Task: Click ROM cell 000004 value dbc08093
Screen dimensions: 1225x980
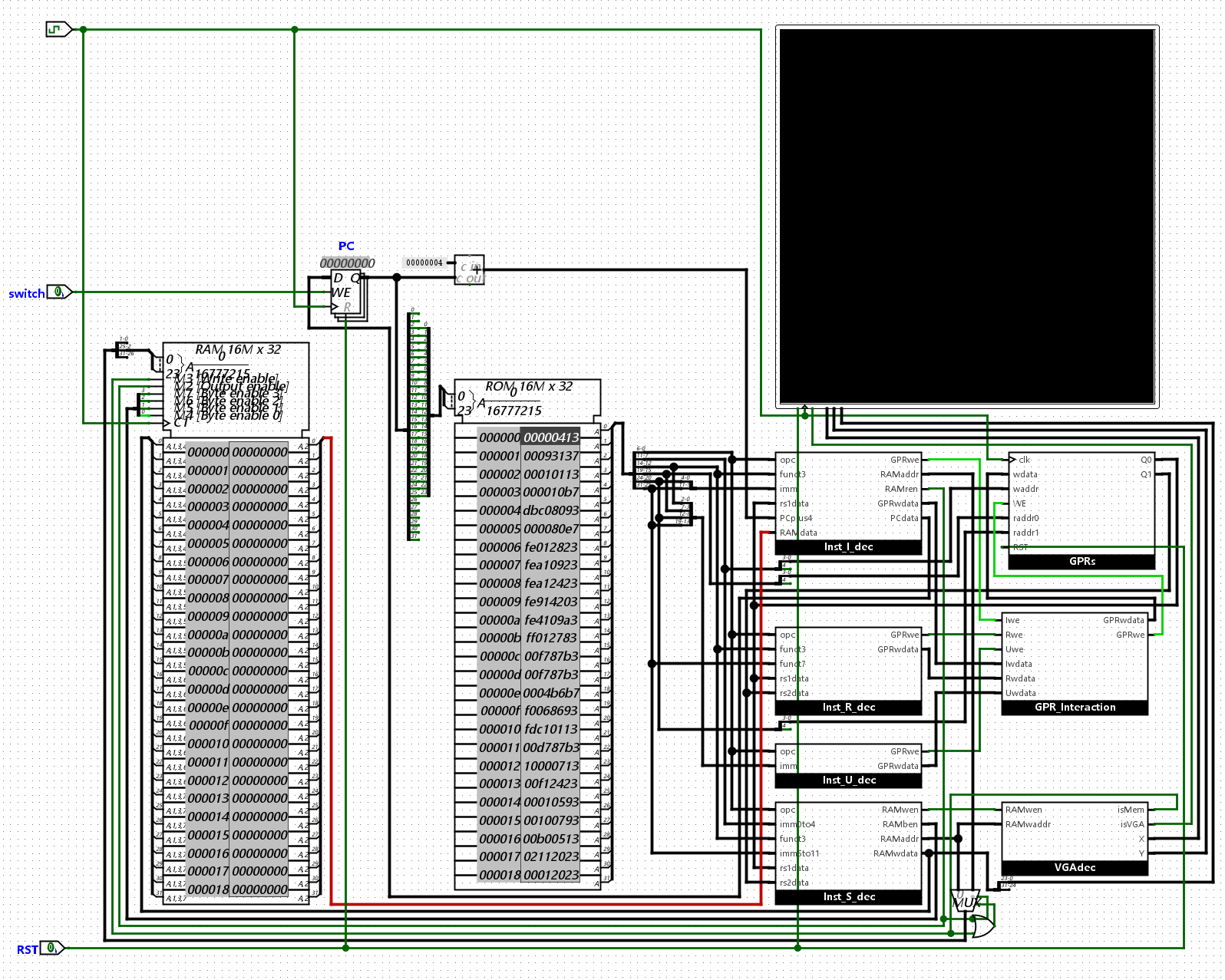Action: click(551, 510)
